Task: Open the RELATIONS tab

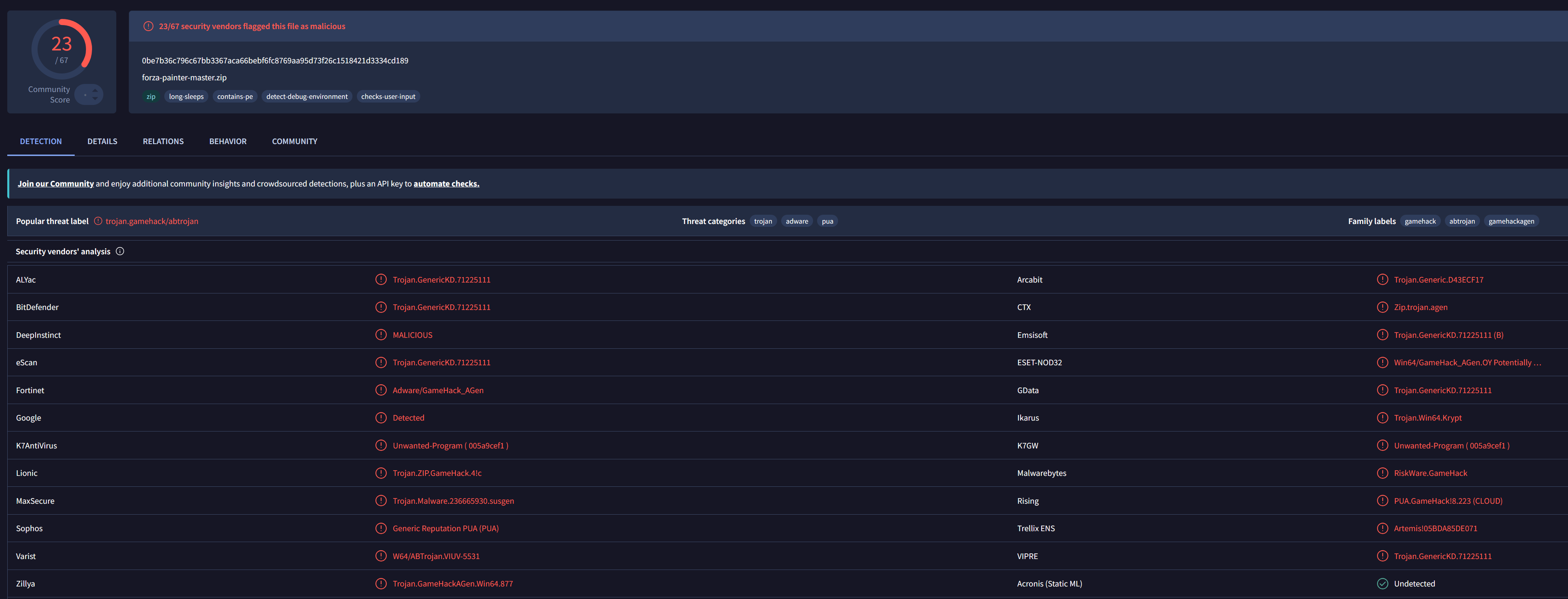Action: click(163, 141)
